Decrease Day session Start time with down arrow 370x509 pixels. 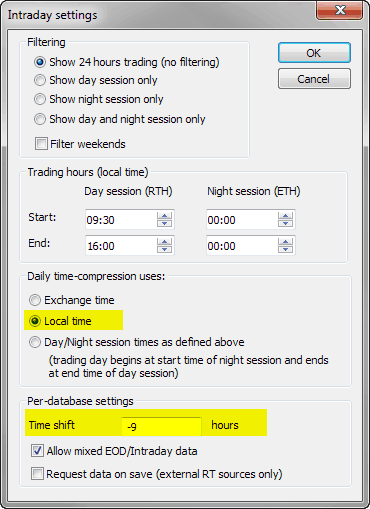pyautogui.click(x=164, y=223)
